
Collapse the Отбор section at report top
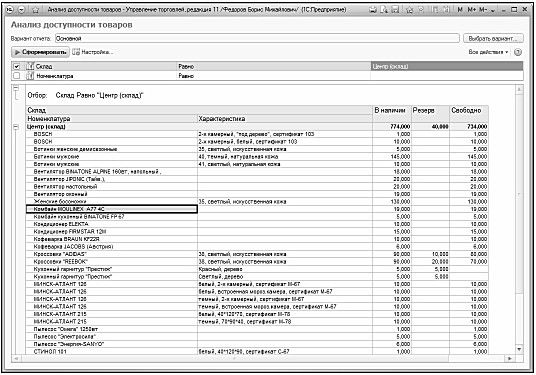point(16,88)
